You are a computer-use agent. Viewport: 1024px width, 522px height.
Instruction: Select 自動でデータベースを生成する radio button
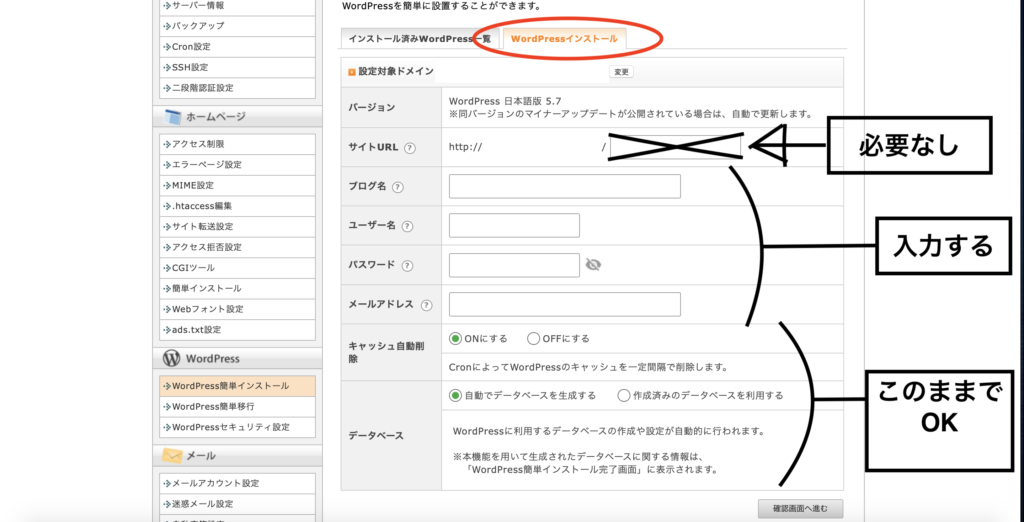(x=455, y=395)
